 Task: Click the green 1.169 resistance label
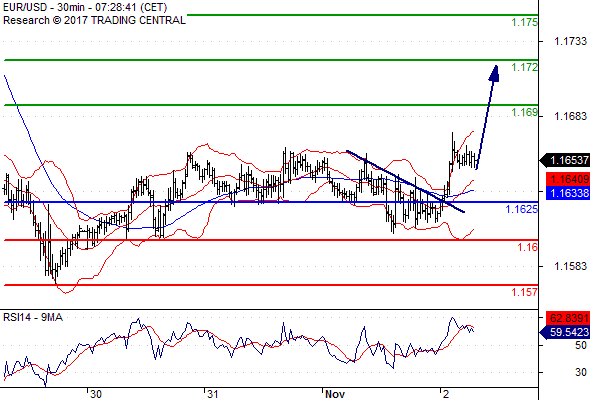coord(524,112)
